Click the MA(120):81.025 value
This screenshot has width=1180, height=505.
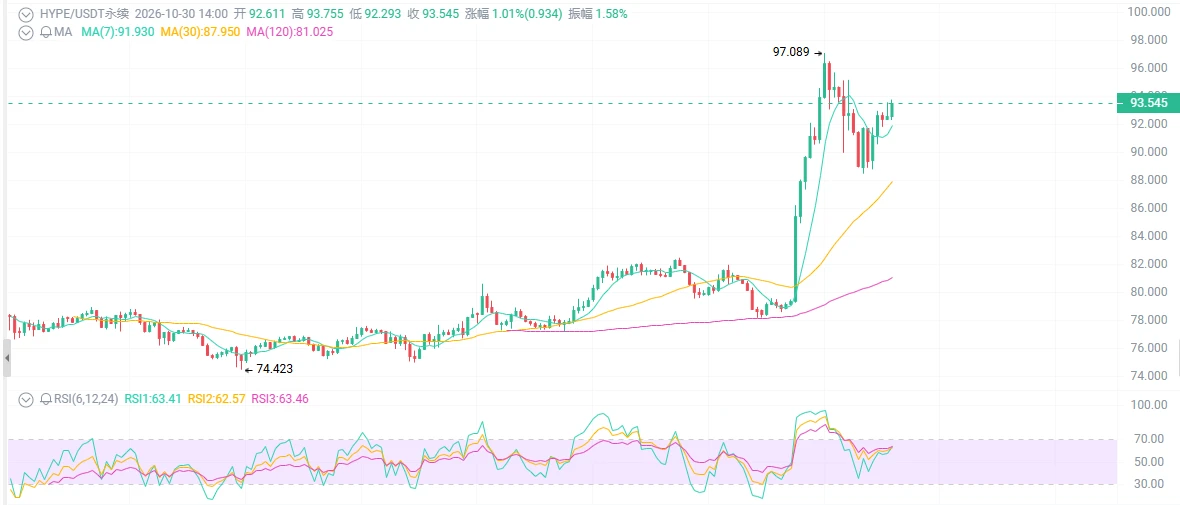tap(290, 32)
